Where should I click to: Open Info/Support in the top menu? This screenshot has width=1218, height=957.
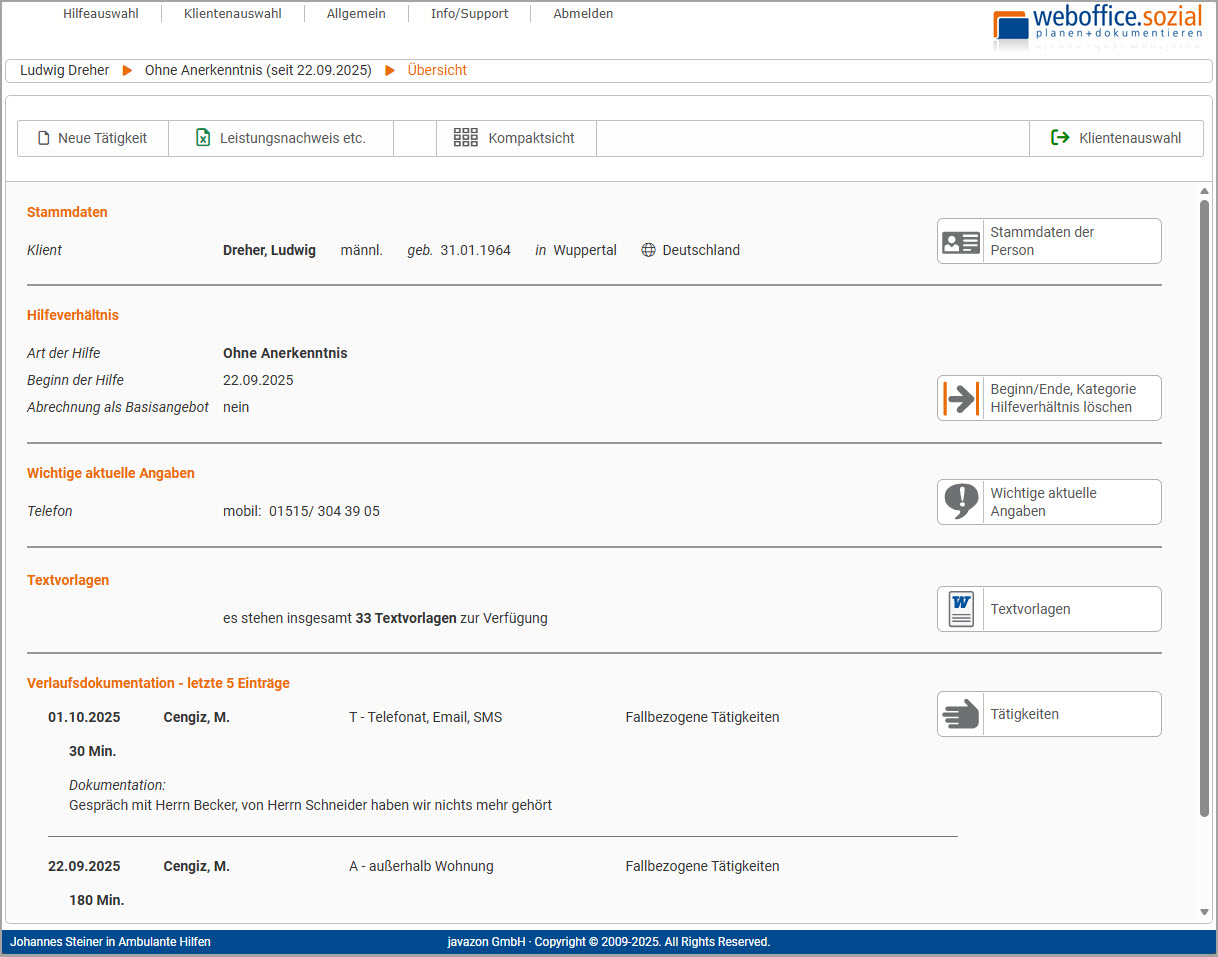tap(469, 14)
